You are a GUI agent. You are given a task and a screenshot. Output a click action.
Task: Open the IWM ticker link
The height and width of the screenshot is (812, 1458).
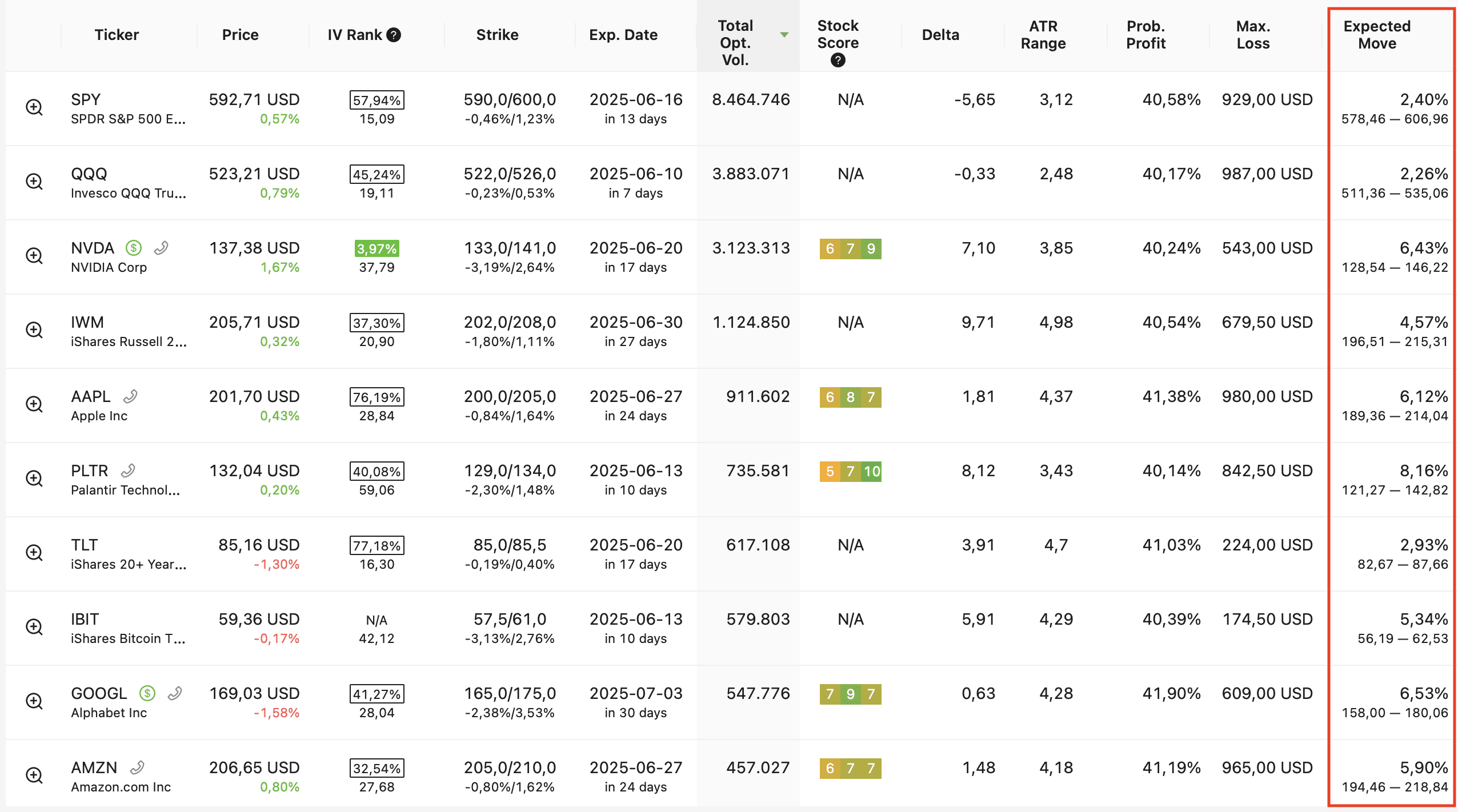[87, 322]
